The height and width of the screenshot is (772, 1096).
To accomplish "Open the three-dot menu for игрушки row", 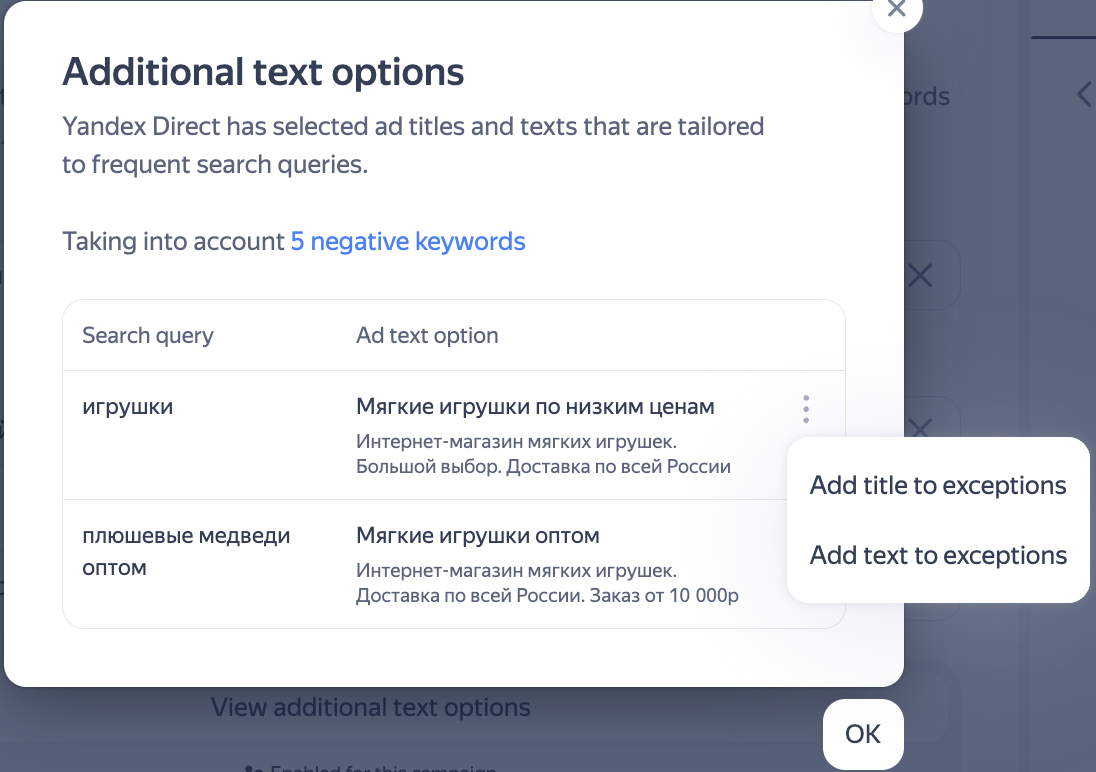I will pyautogui.click(x=806, y=408).
